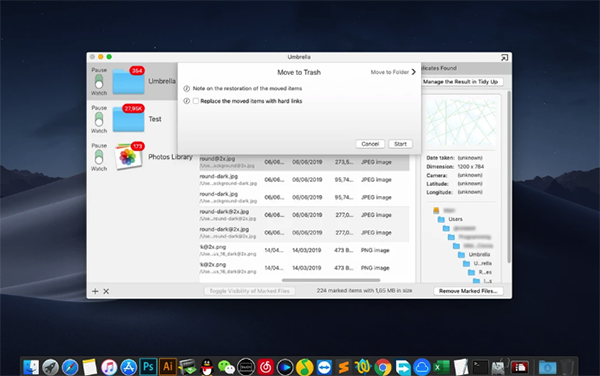Toggle Pause/Watch switch for Umbrella folder
The height and width of the screenshot is (376, 600).
[99, 81]
